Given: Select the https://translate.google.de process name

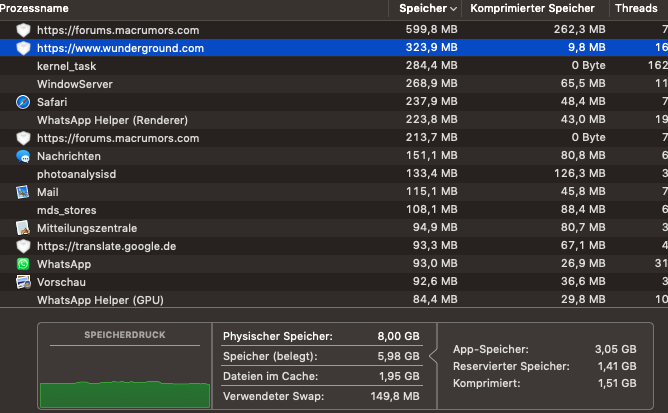Looking at the screenshot, I should pyautogui.click(x=107, y=246).
